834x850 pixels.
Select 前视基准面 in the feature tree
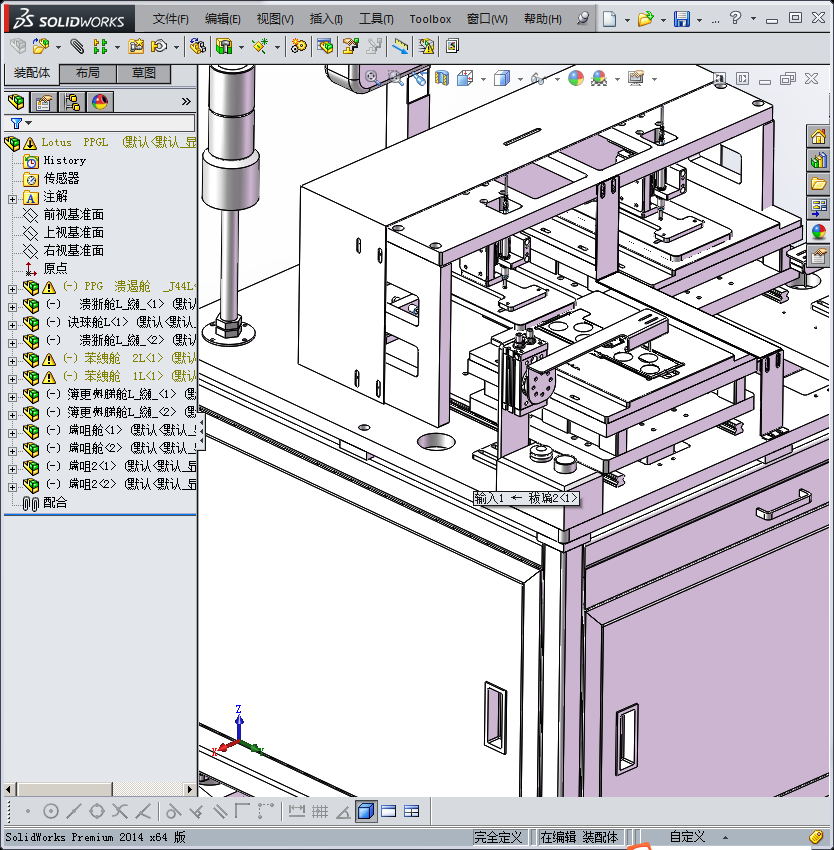pos(73,215)
